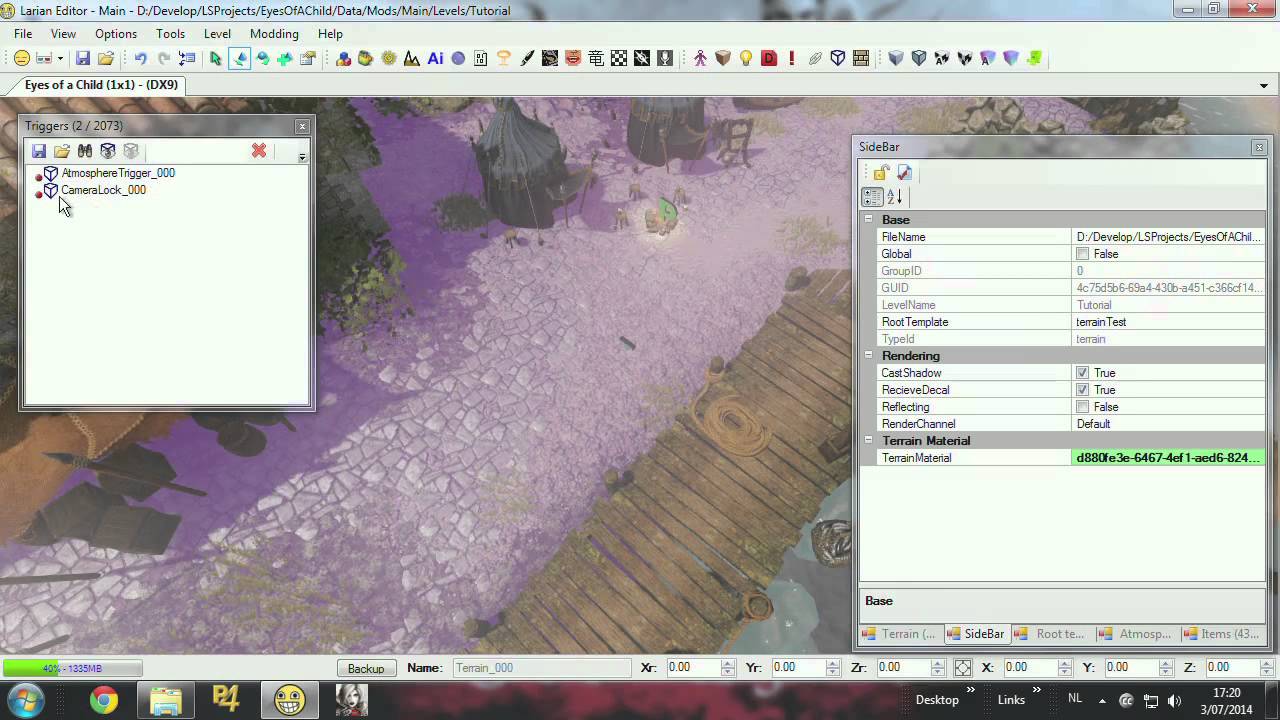
Task: Open the File menu
Action: pos(23,33)
